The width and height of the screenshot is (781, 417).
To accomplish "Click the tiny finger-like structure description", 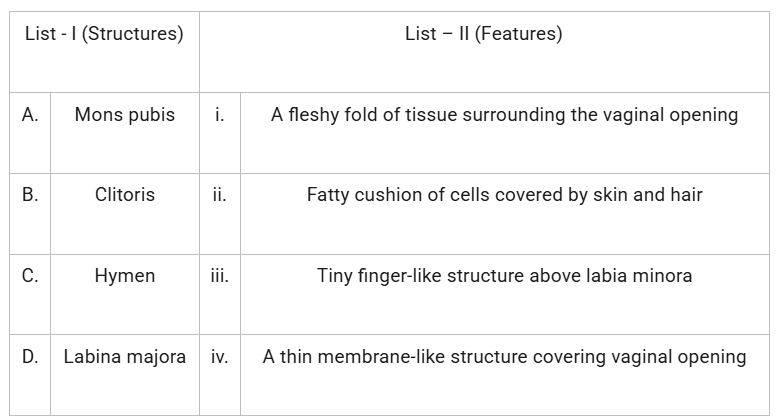I will pyautogui.click(x=504, y=275).
